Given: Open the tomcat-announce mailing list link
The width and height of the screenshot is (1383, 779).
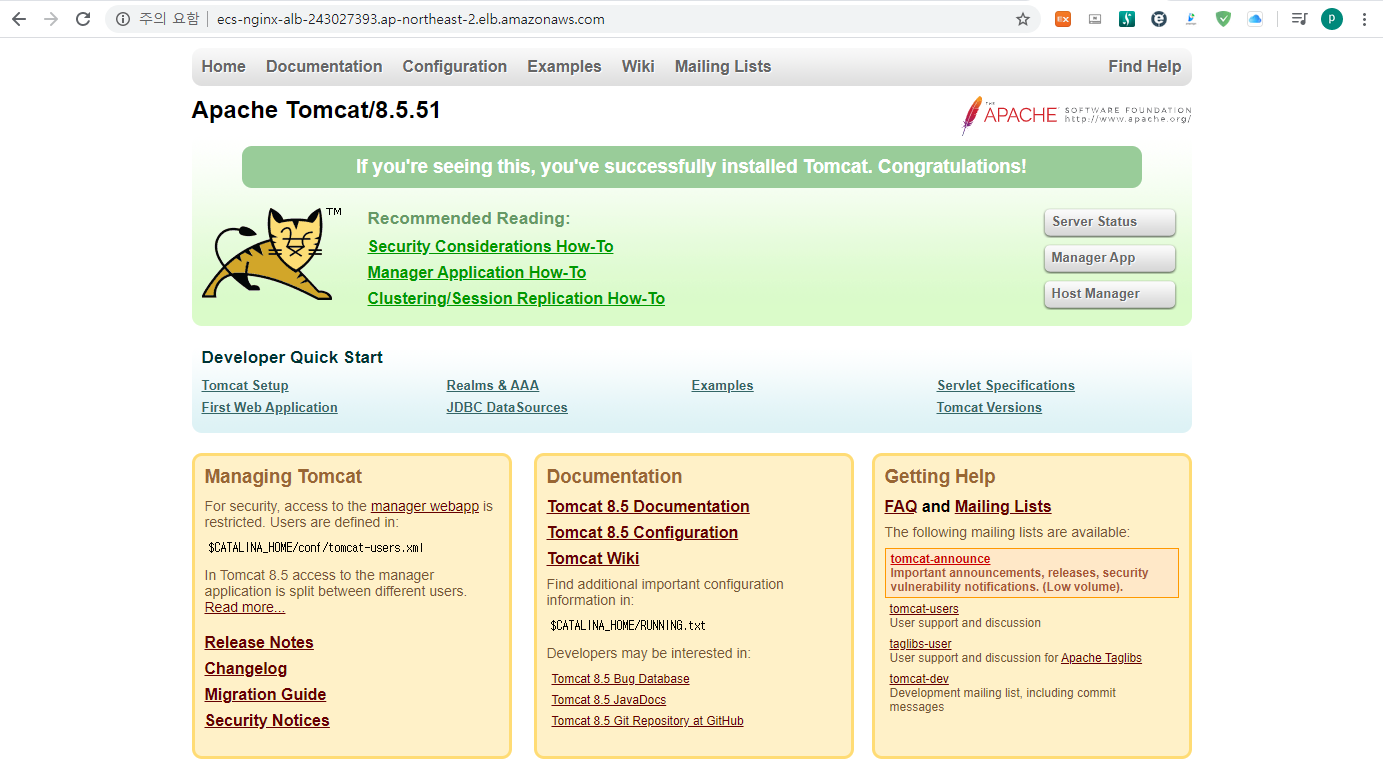Looking at the screenshot, I should click(940, 559).
